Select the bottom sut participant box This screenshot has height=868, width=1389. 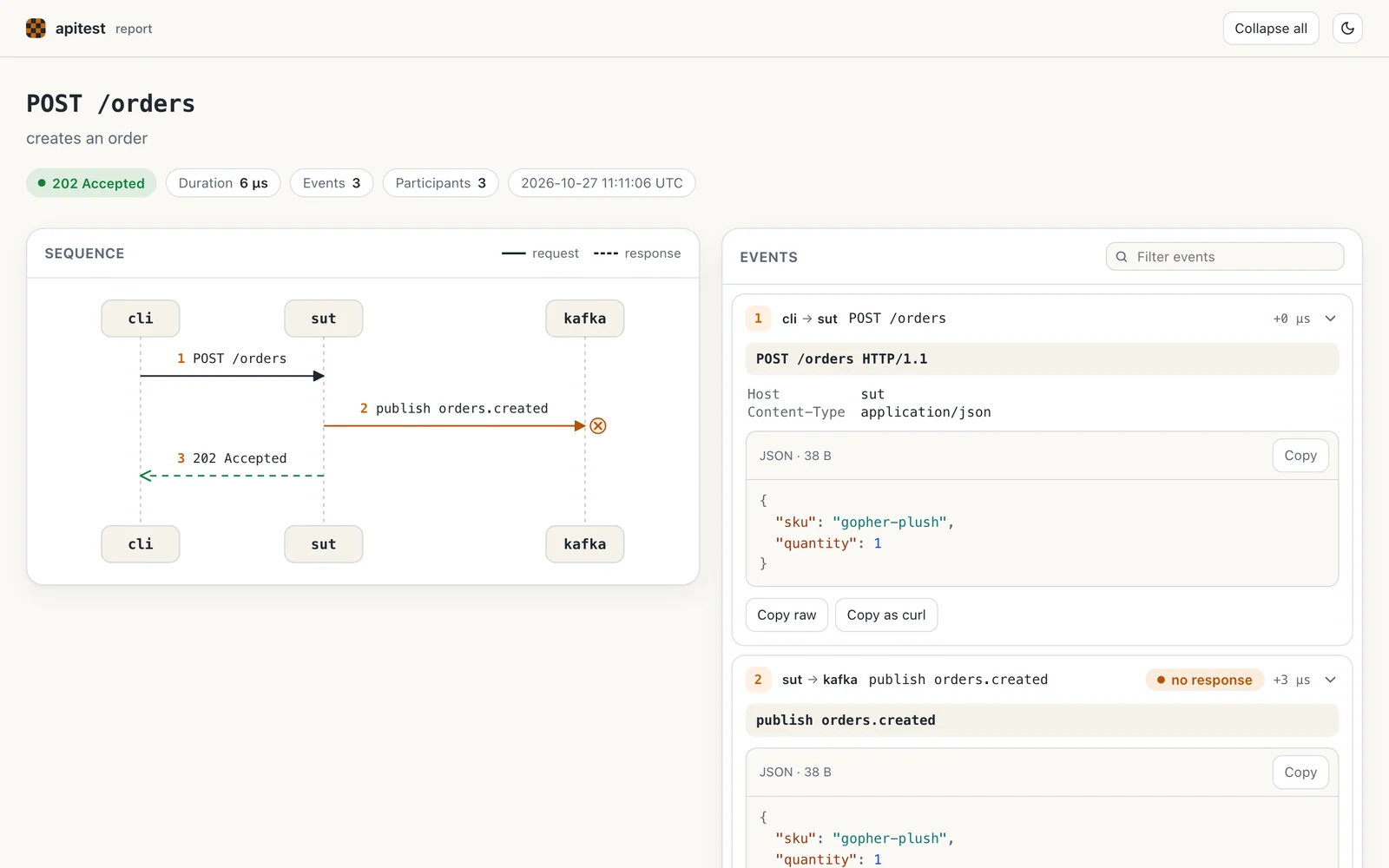[x=324, y=544]
